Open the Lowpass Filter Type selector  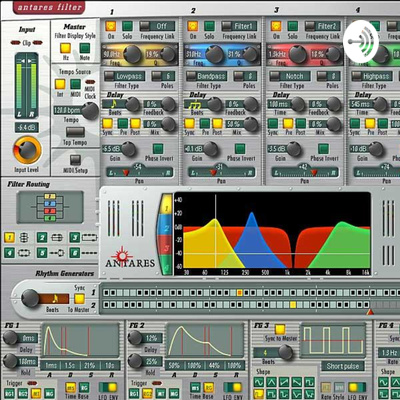coord(124,76)
